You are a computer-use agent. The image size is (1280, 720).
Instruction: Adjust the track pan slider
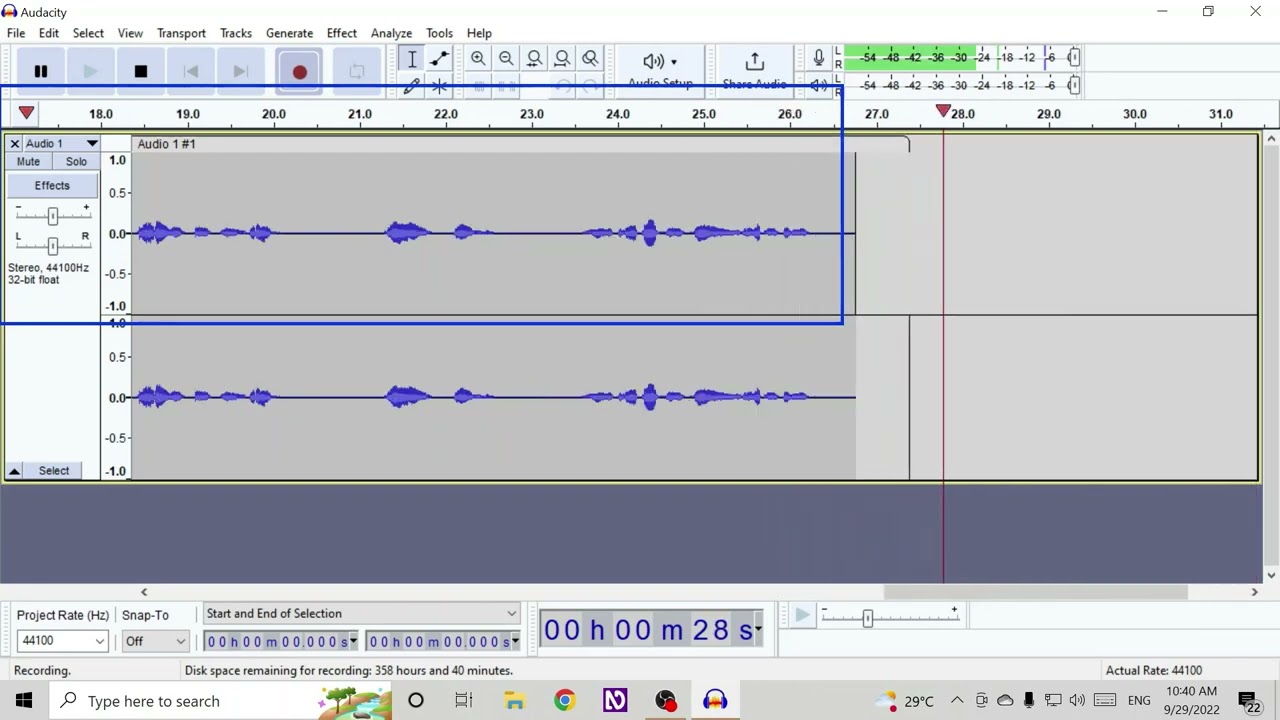[x=53, y=246]
